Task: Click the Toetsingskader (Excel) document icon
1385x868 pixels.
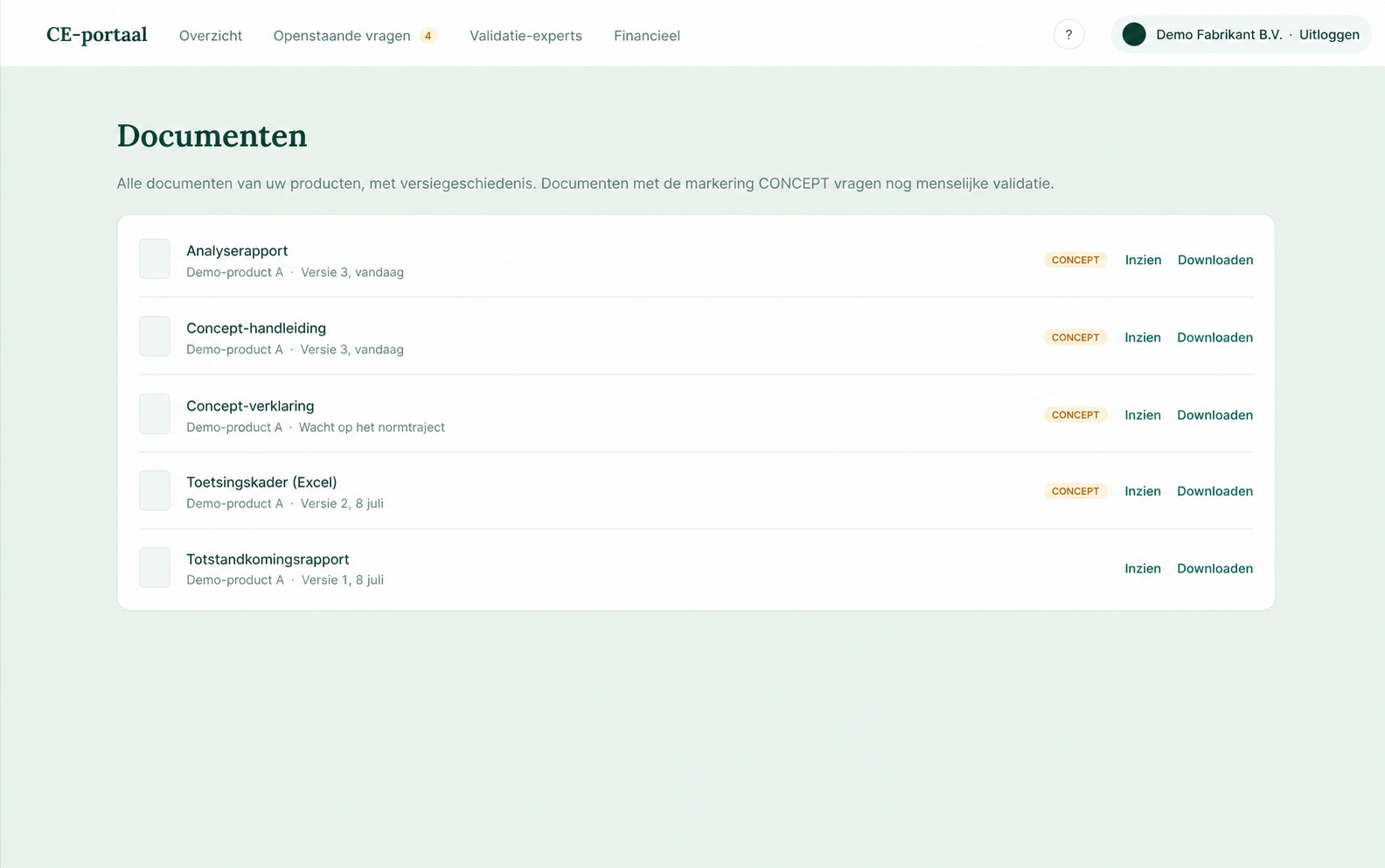Action: 155,490
